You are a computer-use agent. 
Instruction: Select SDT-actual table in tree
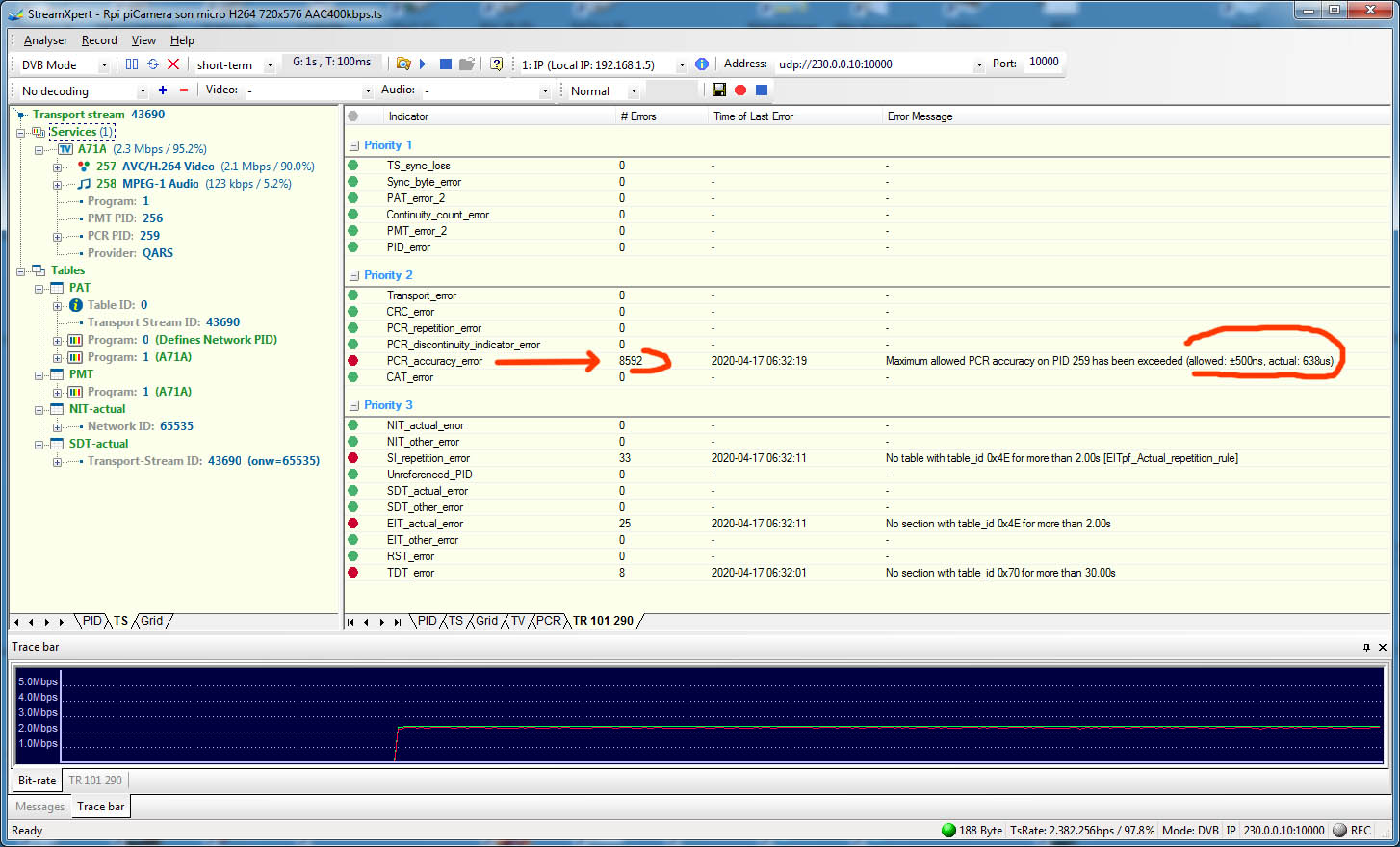point(98,444)
